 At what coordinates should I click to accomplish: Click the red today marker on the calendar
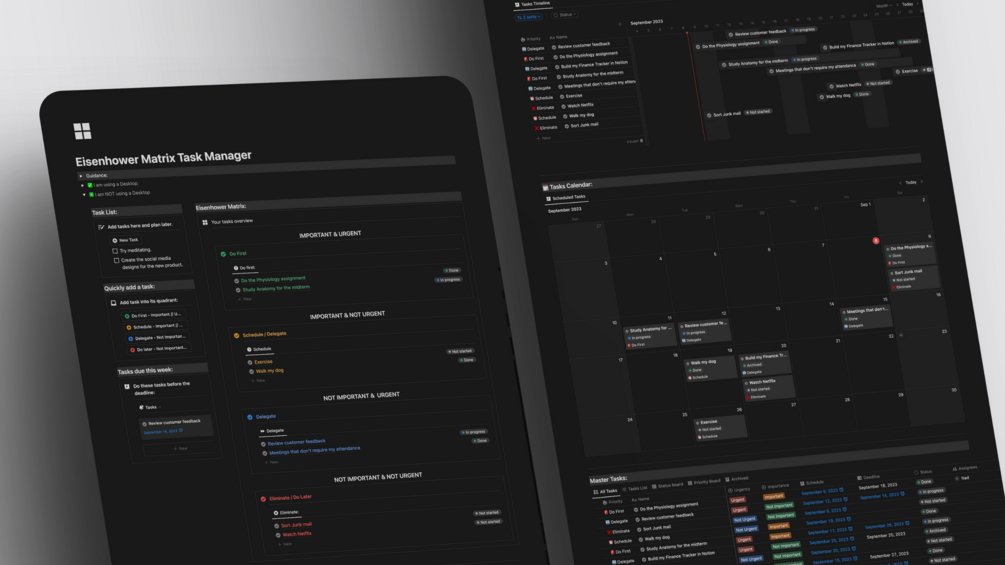pyautogui.click(x=876, y=240)
